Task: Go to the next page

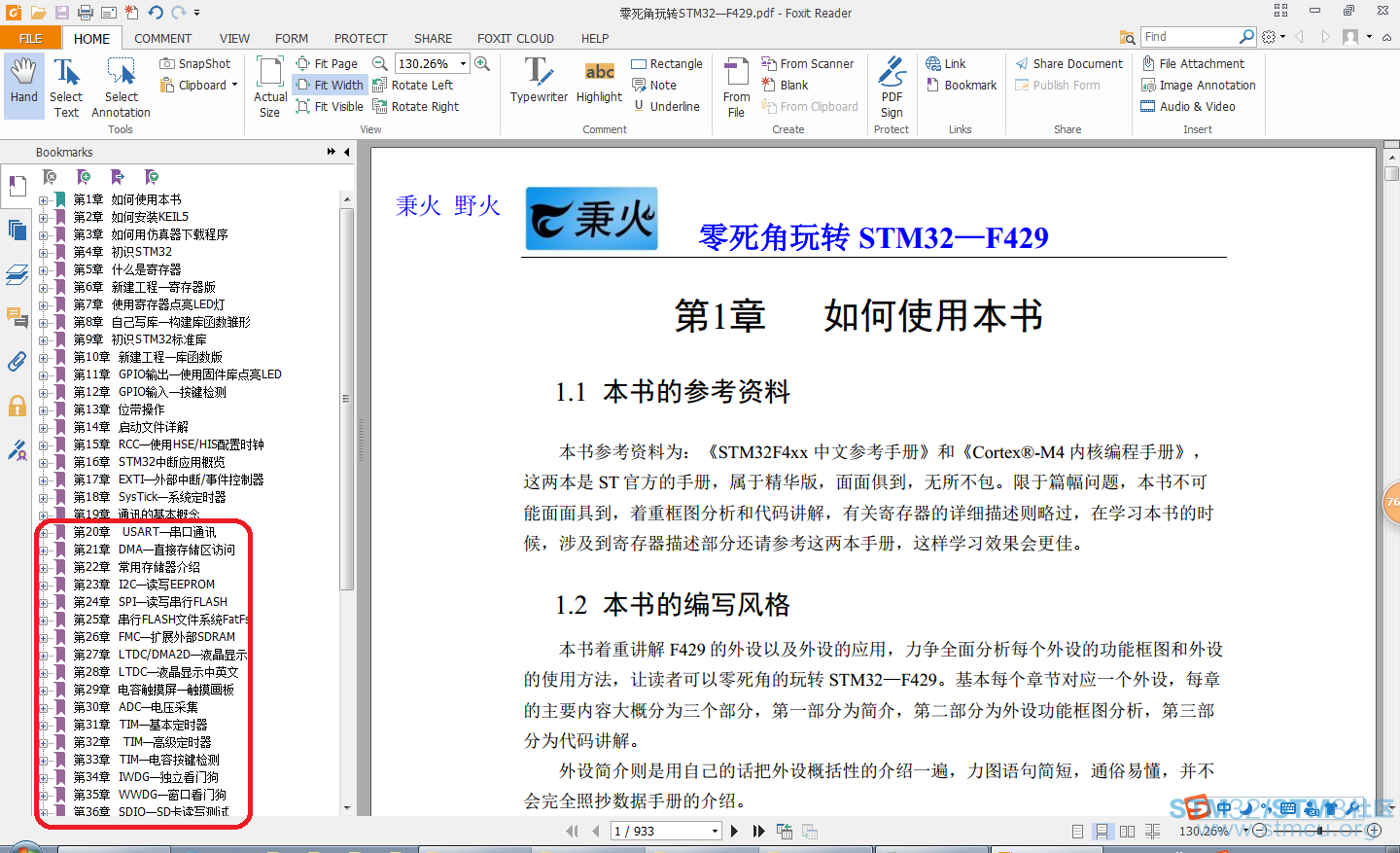Action: point(734,831)
